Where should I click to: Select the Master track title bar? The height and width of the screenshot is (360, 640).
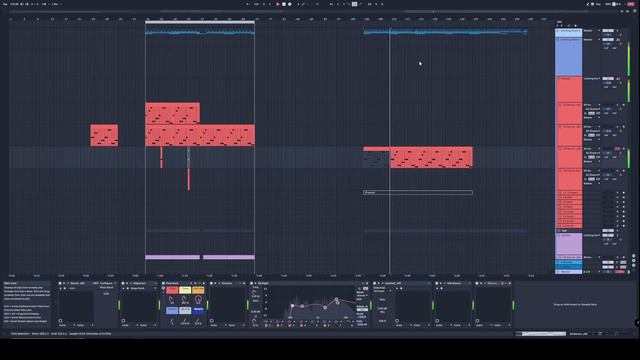point(570,272)
